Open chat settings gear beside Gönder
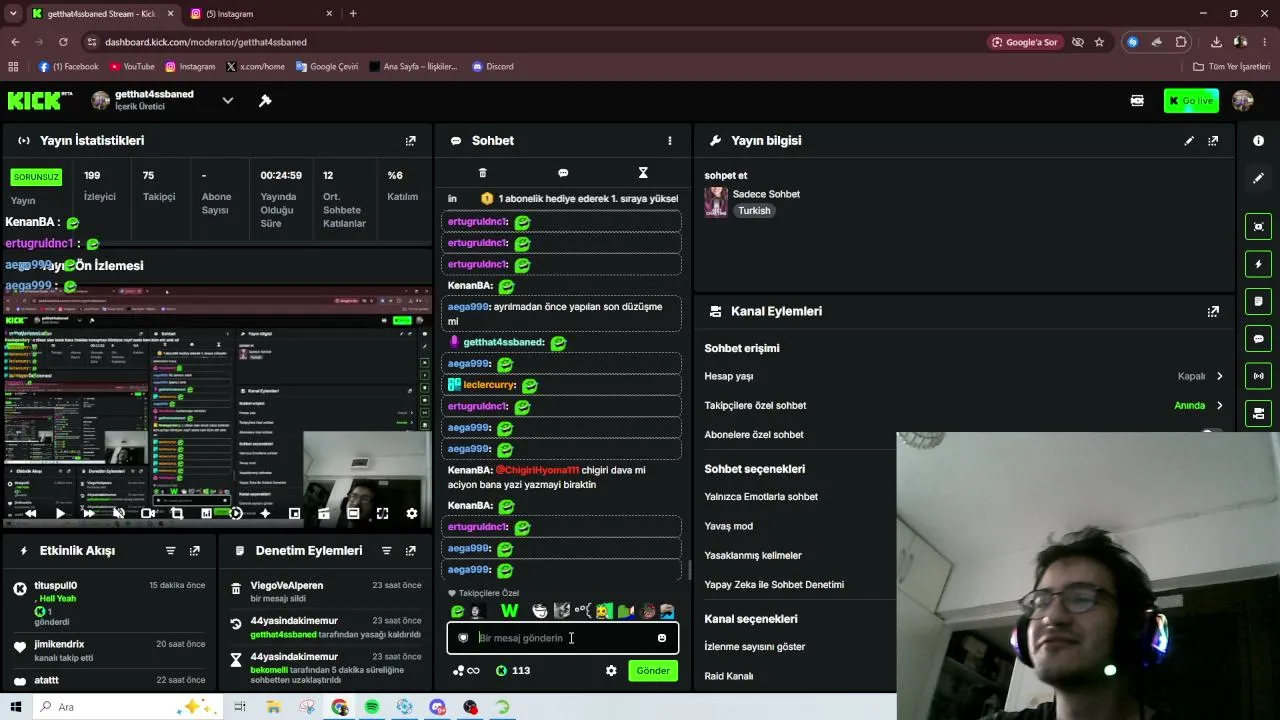The height and width of the screenshot is (720, 1280). click(611, 671)
